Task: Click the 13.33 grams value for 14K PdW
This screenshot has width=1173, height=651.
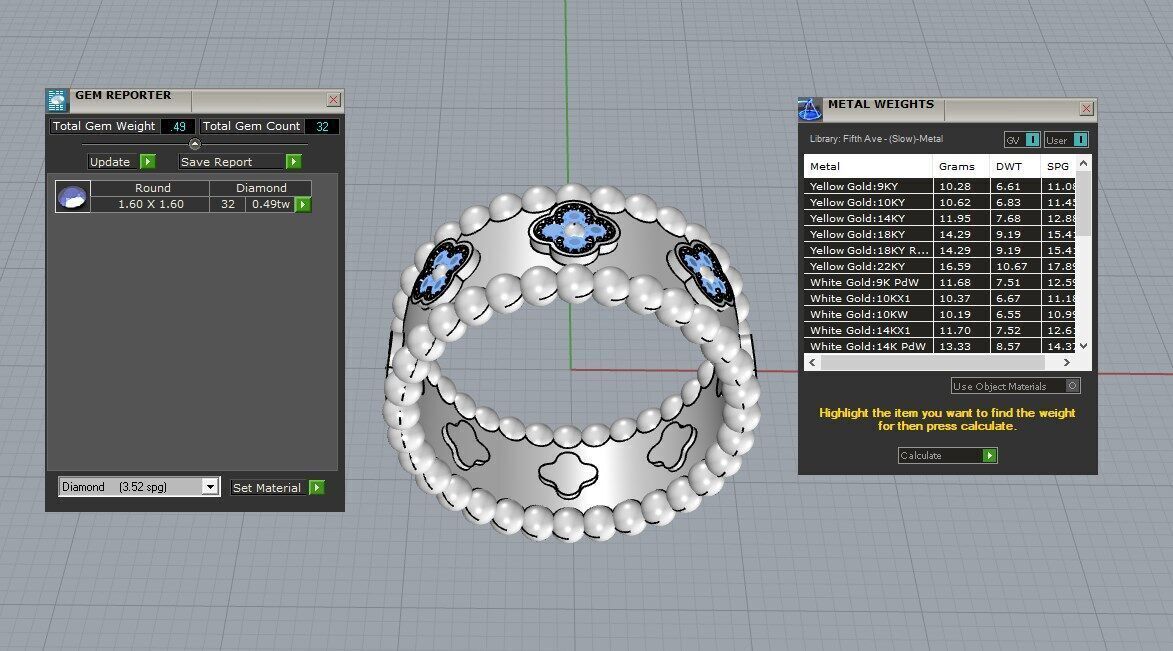Action: (x=961, y=346)
